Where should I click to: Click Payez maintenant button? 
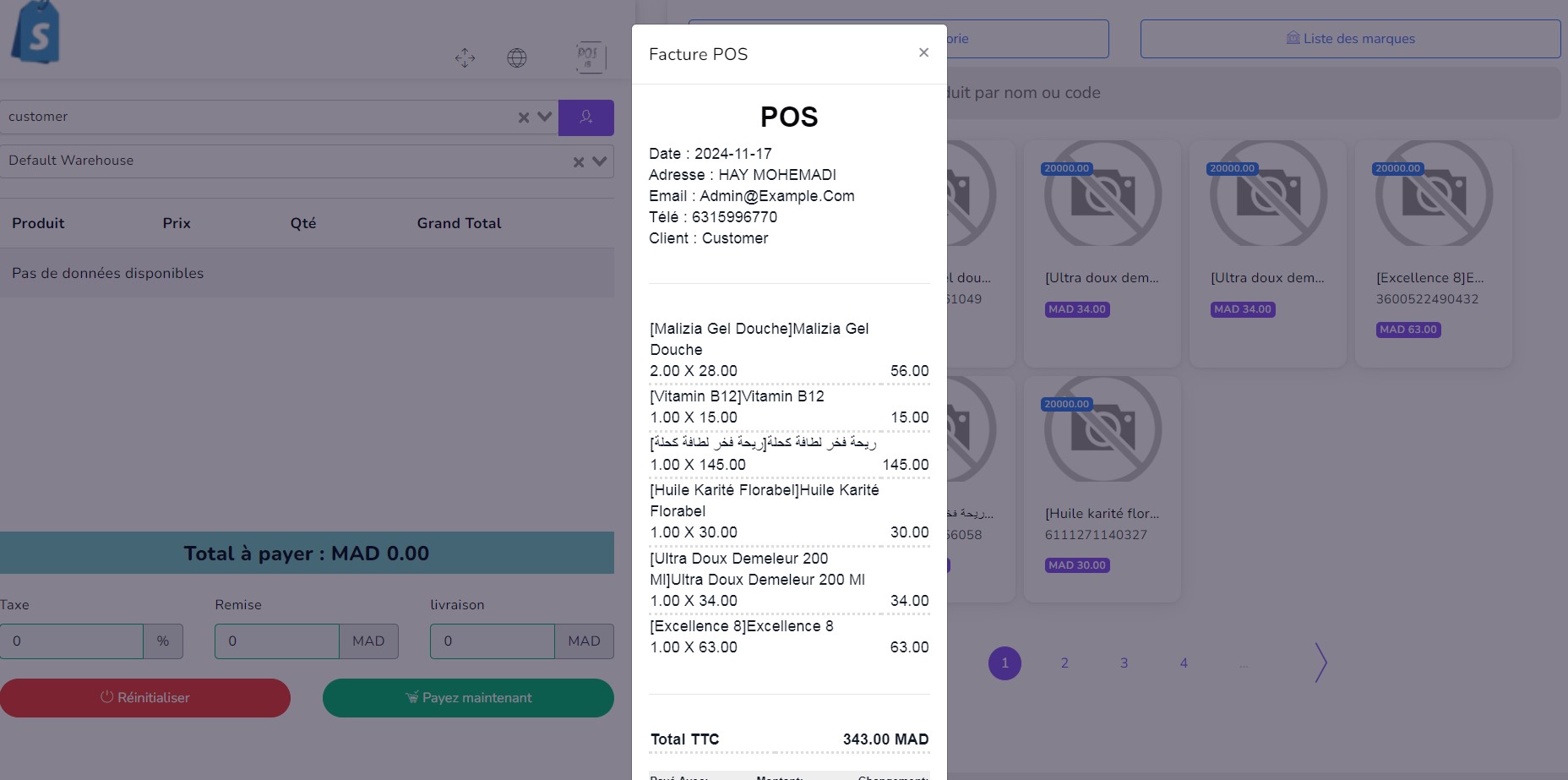pyautogui.click(x=468, y=698)
